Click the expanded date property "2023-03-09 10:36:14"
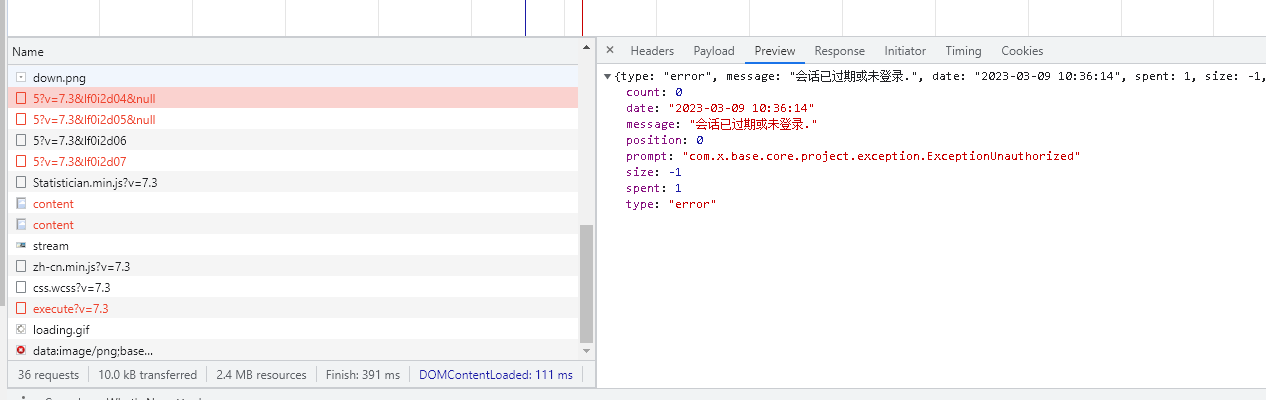1266x400 pixels. [x=720, y=108]
